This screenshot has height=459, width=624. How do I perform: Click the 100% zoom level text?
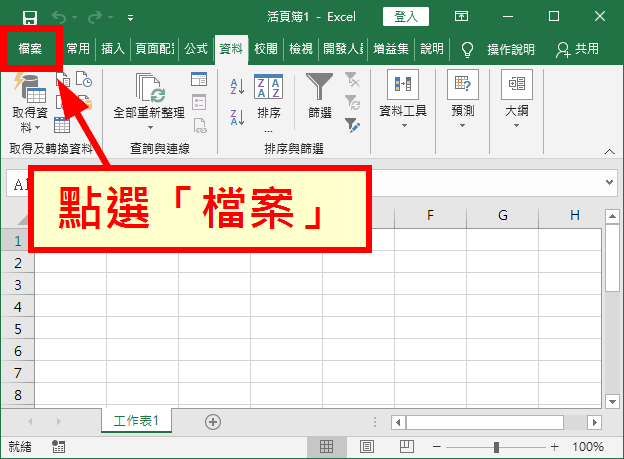pyautogui.click(x=588, y=447)
